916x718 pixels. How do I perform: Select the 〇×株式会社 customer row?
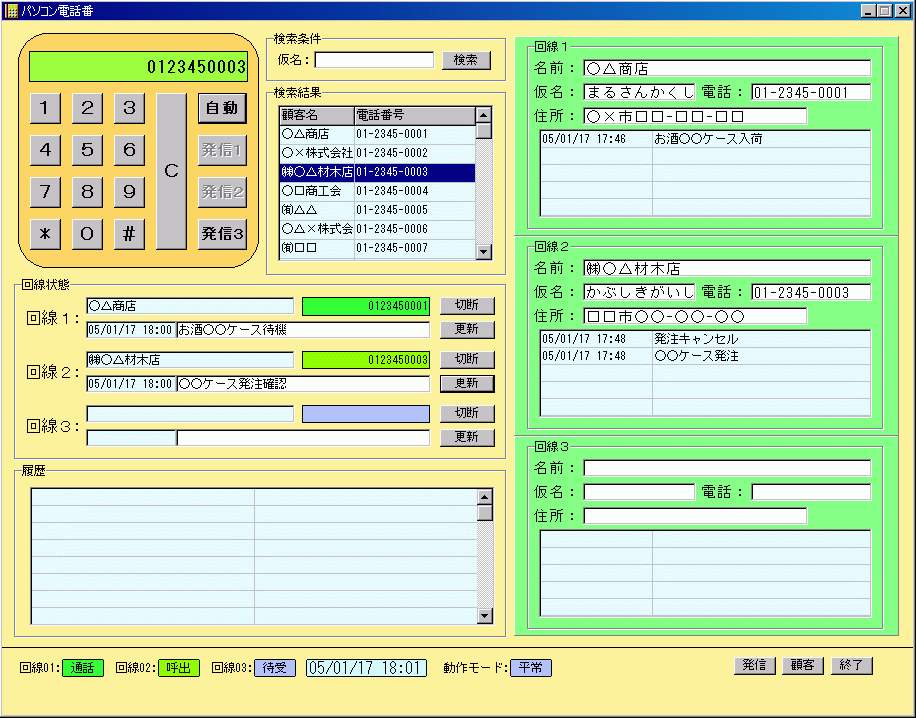(377, 153)
